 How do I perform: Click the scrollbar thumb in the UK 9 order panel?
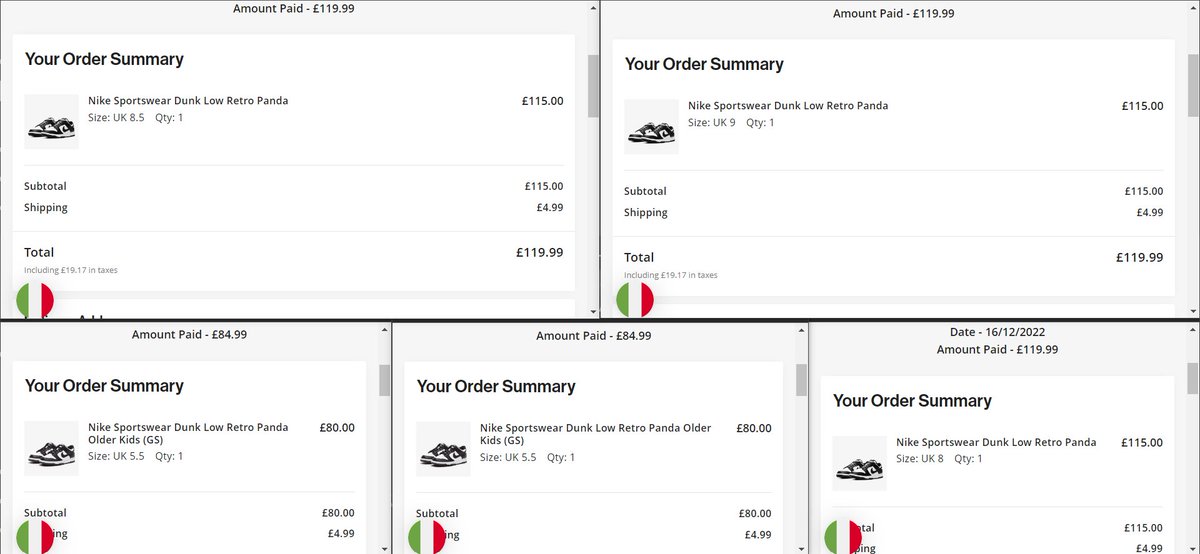(1193, 85)
